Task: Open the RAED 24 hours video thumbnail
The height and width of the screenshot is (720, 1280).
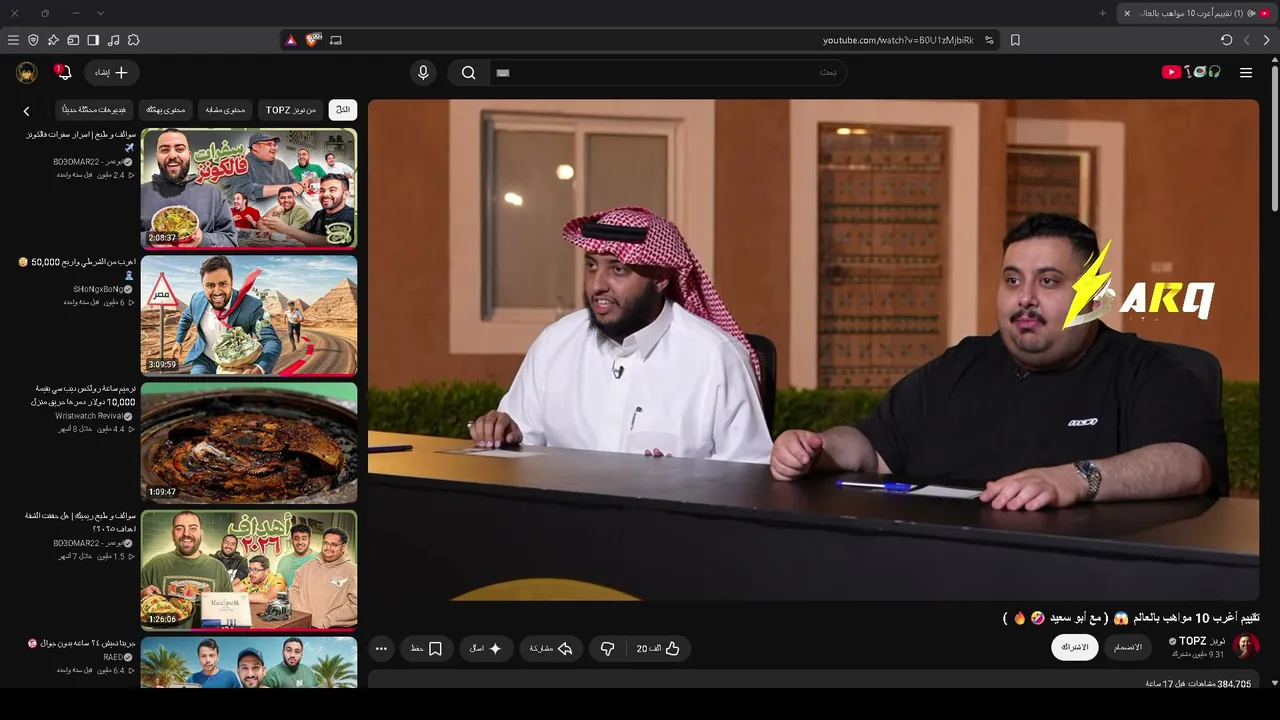Action: click(x=249, y=662)
